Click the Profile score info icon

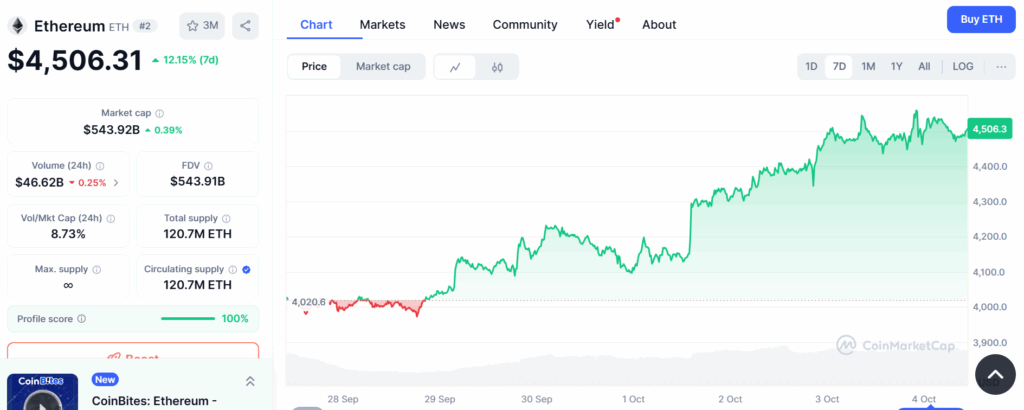(x=82, y=319)
